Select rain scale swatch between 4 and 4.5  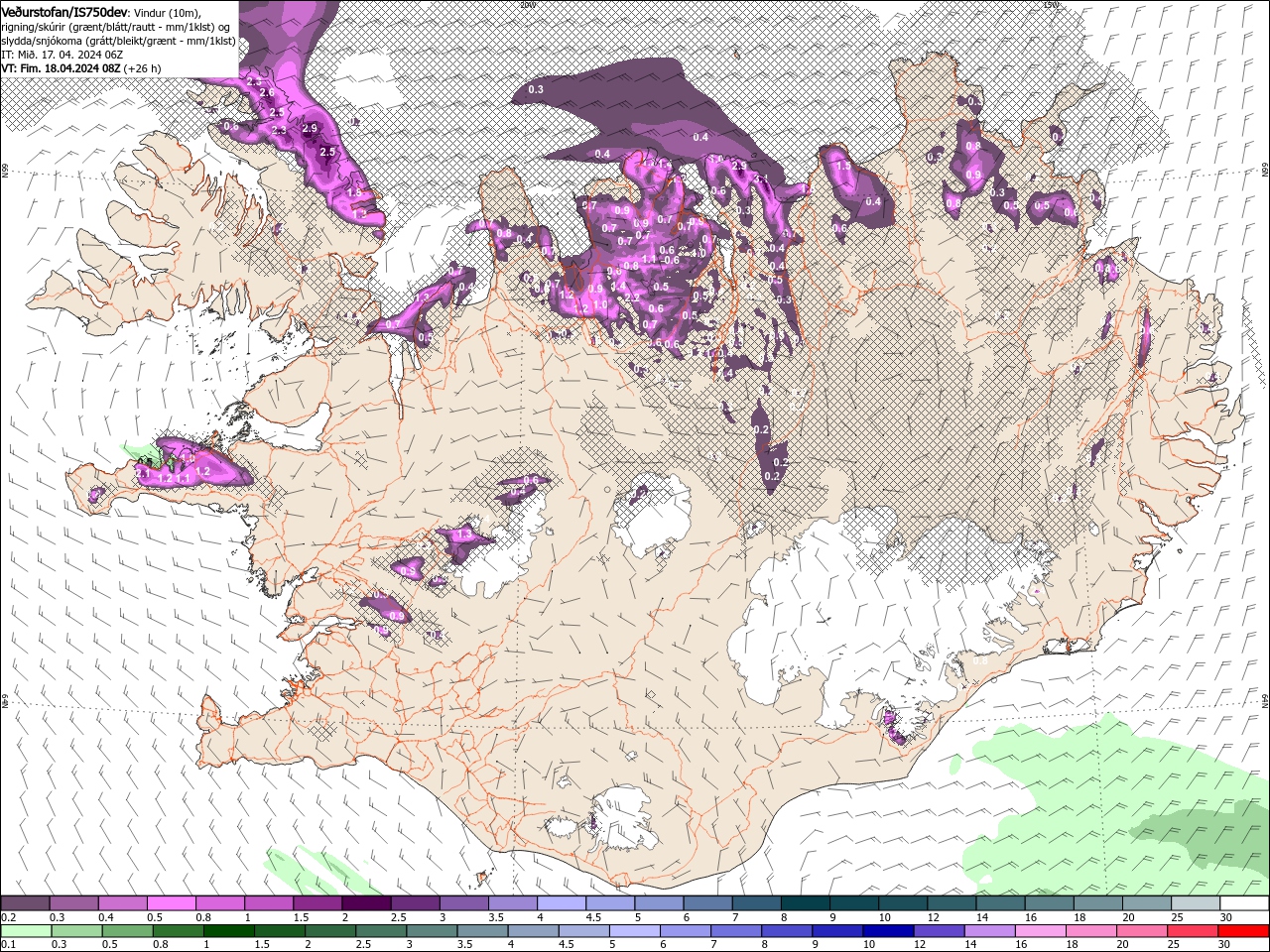534,930
